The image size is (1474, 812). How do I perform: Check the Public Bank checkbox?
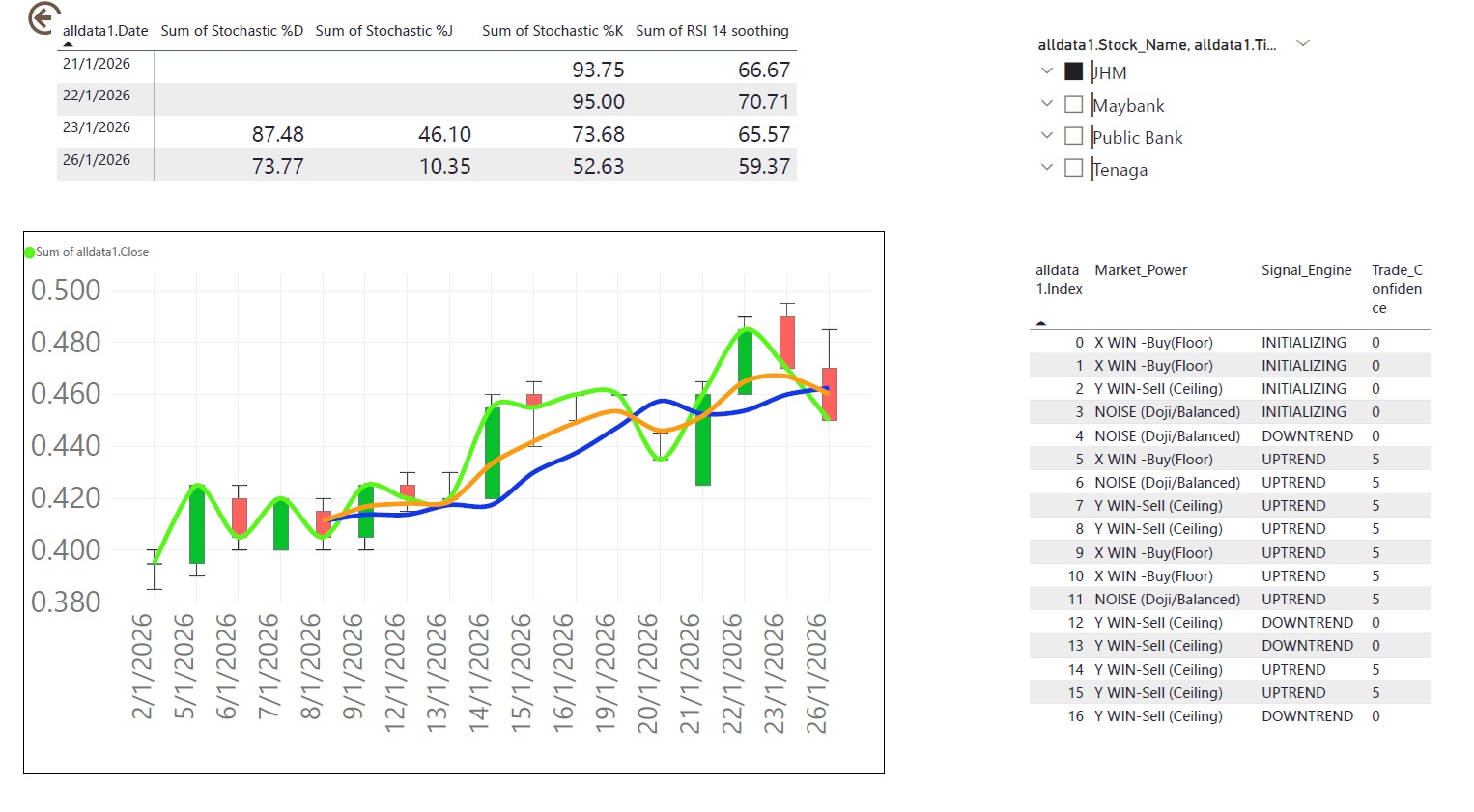1073,135
